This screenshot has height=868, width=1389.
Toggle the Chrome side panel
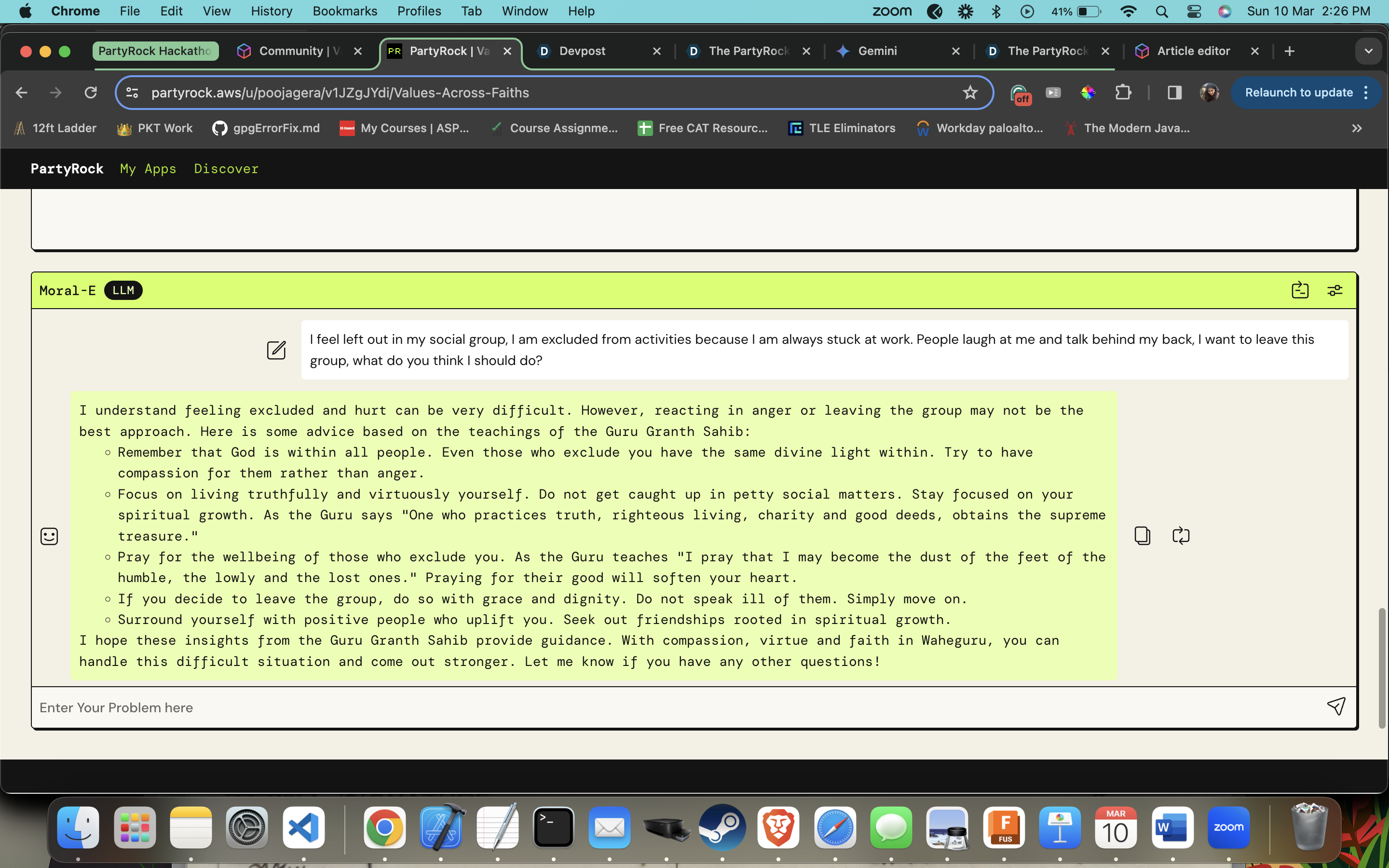1174,93
